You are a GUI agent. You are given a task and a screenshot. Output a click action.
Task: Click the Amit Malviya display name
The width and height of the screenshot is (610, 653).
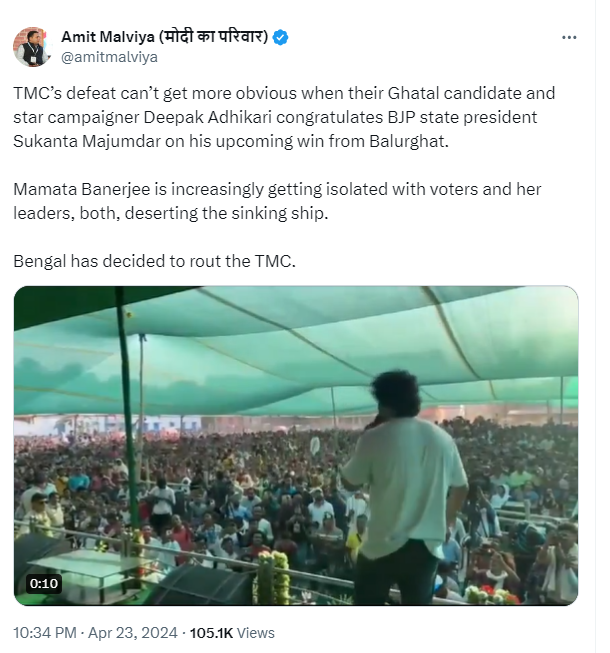pyautogui.click(x=109, y=38)
